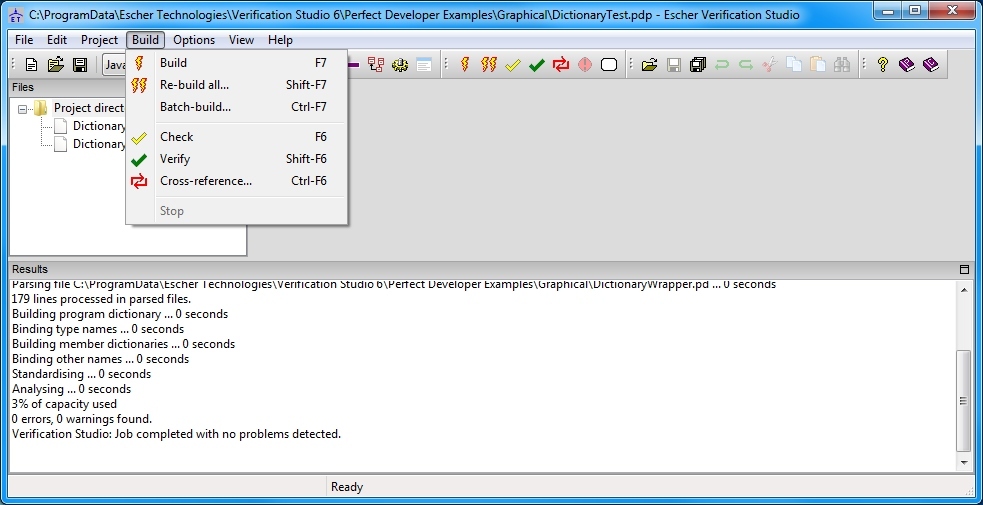This screenshot has width=983, height=505.
Task: Choose Verify in the Build menu
Action: click(174, 159)
